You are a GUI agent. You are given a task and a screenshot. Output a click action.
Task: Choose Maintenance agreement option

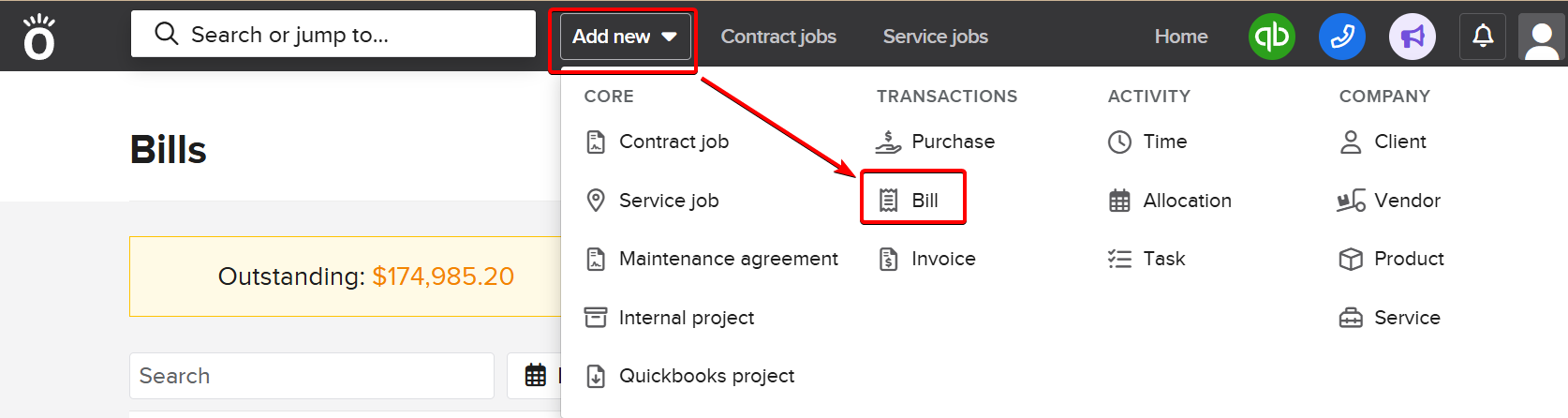point(713,259)
